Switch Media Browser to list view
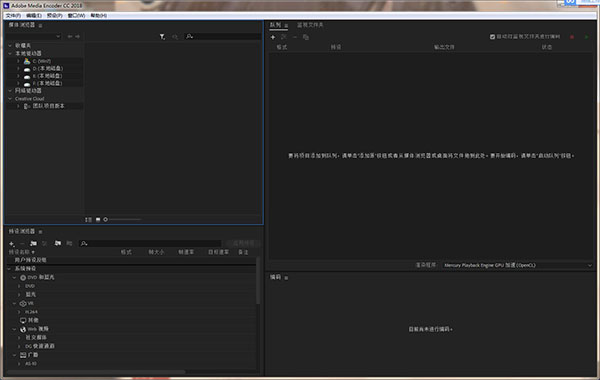 tap(88, 220)
